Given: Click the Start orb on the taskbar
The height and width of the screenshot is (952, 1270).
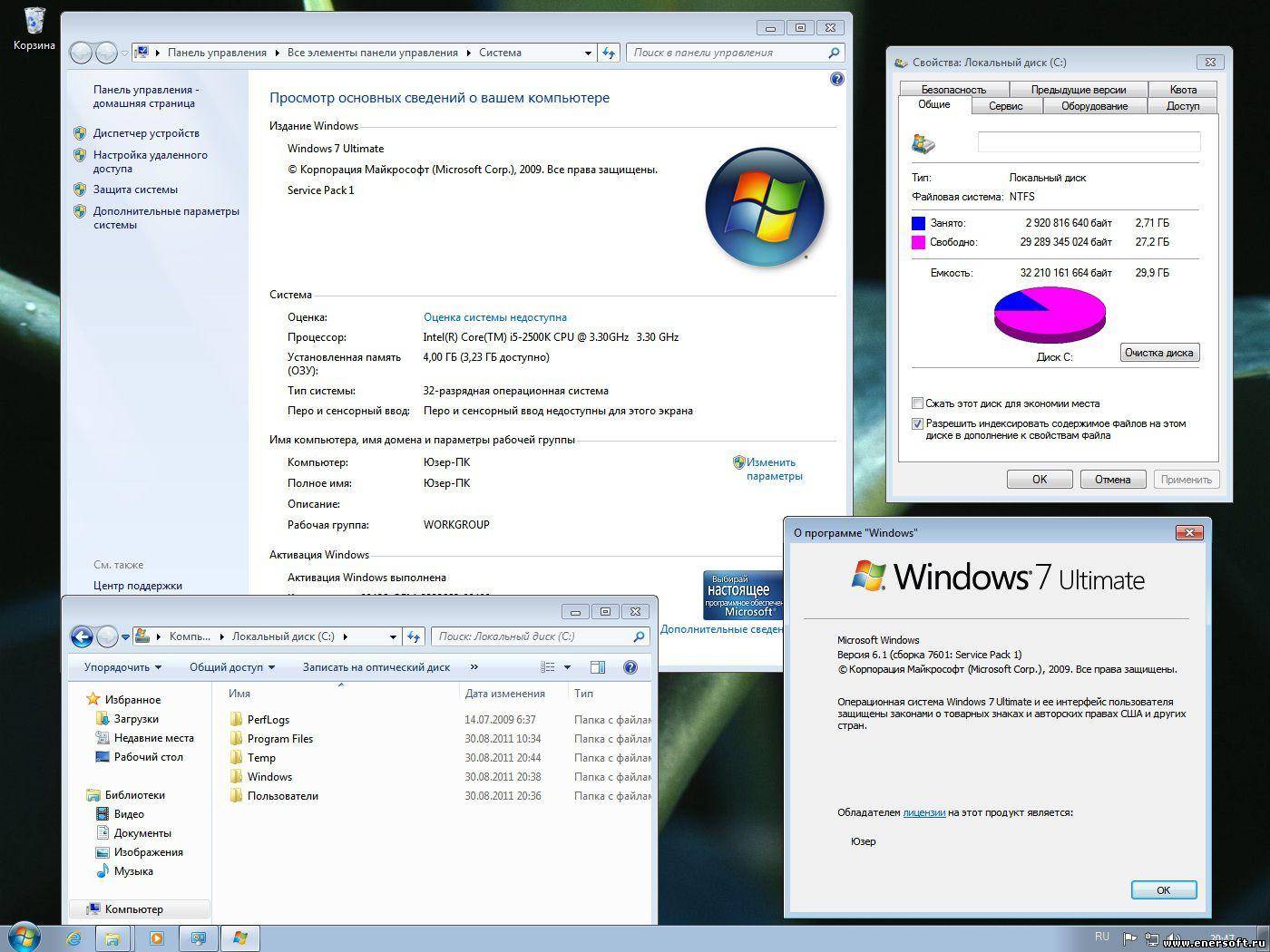Looking at the screenshot, I should click(x=24, y=937).
